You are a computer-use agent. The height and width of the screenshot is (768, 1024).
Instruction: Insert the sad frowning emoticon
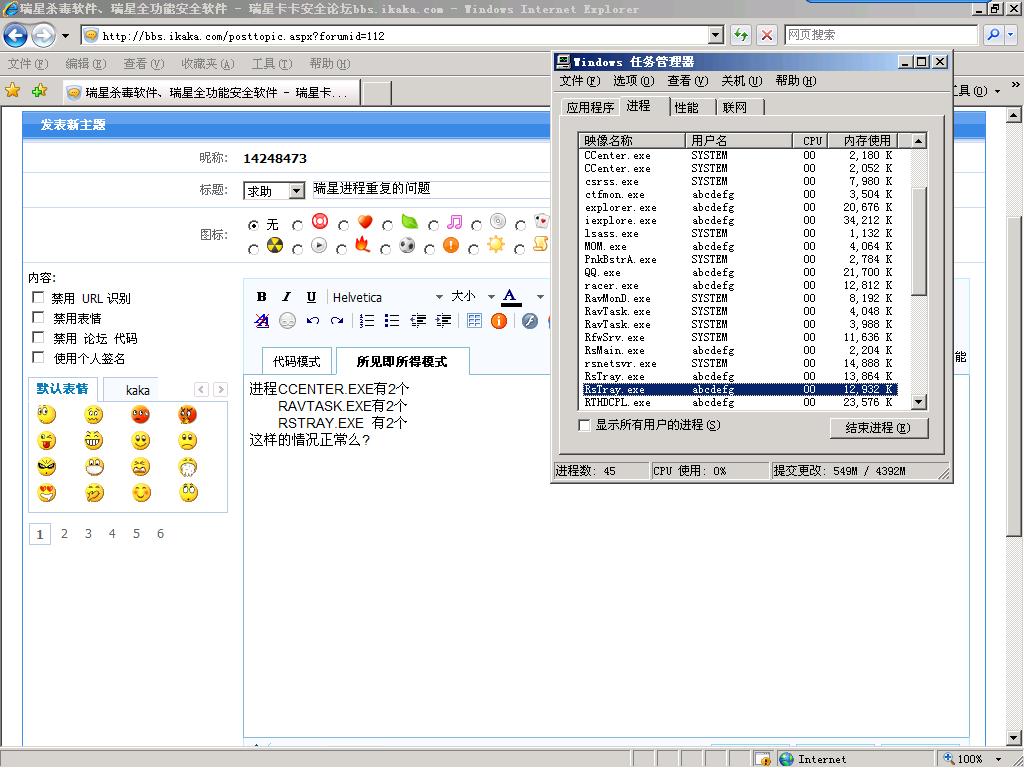[x=187, y=441]
